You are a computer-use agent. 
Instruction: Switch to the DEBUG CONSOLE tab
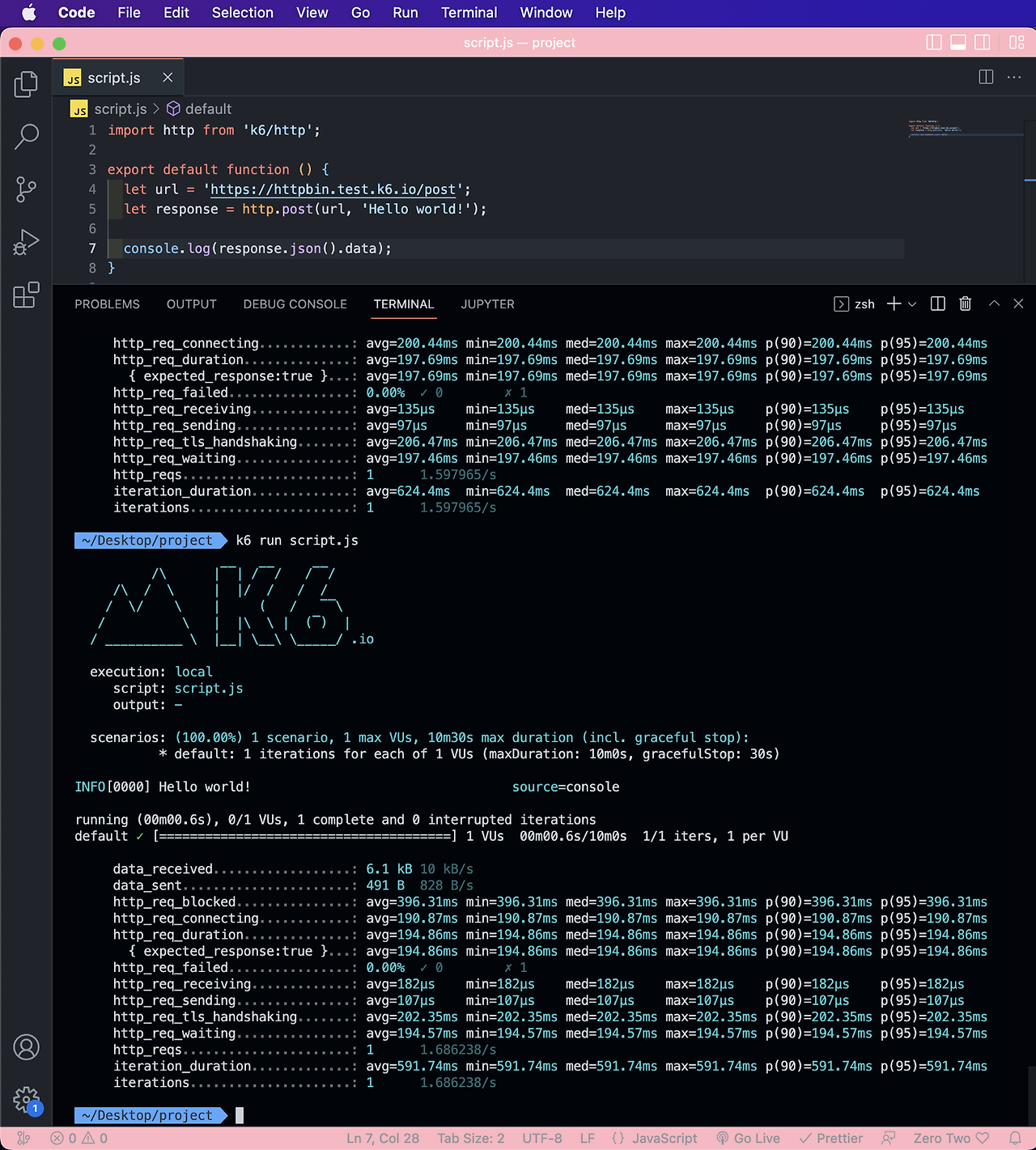point(295,304)
